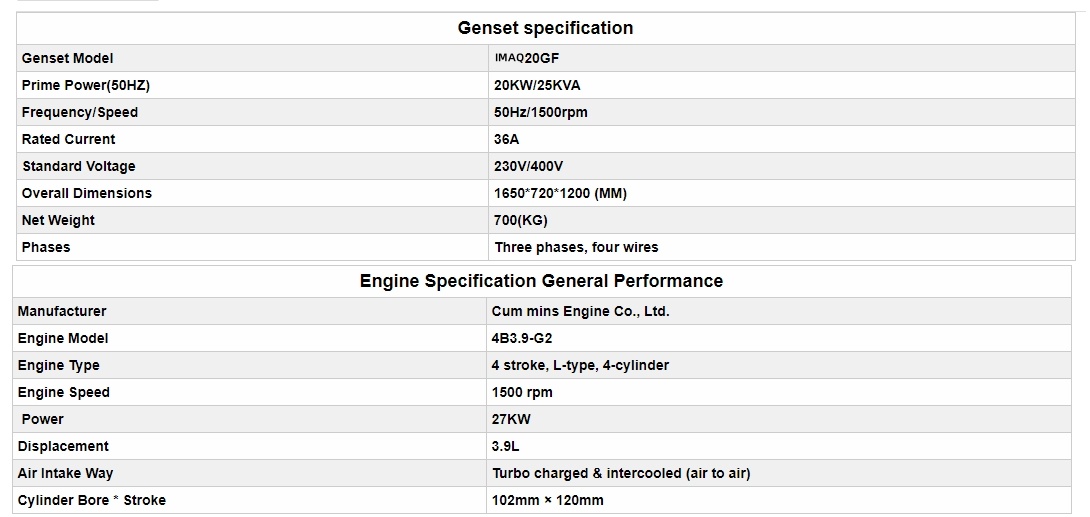Click the 1650*720*1200 (MM) dimensions value
Screen dimensions: 1090x517
tap(560, 193)
